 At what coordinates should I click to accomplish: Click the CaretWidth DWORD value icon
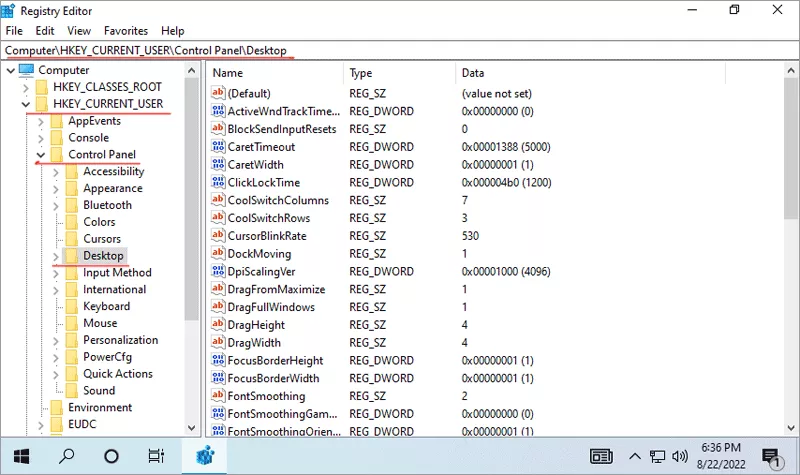point(219,164)
